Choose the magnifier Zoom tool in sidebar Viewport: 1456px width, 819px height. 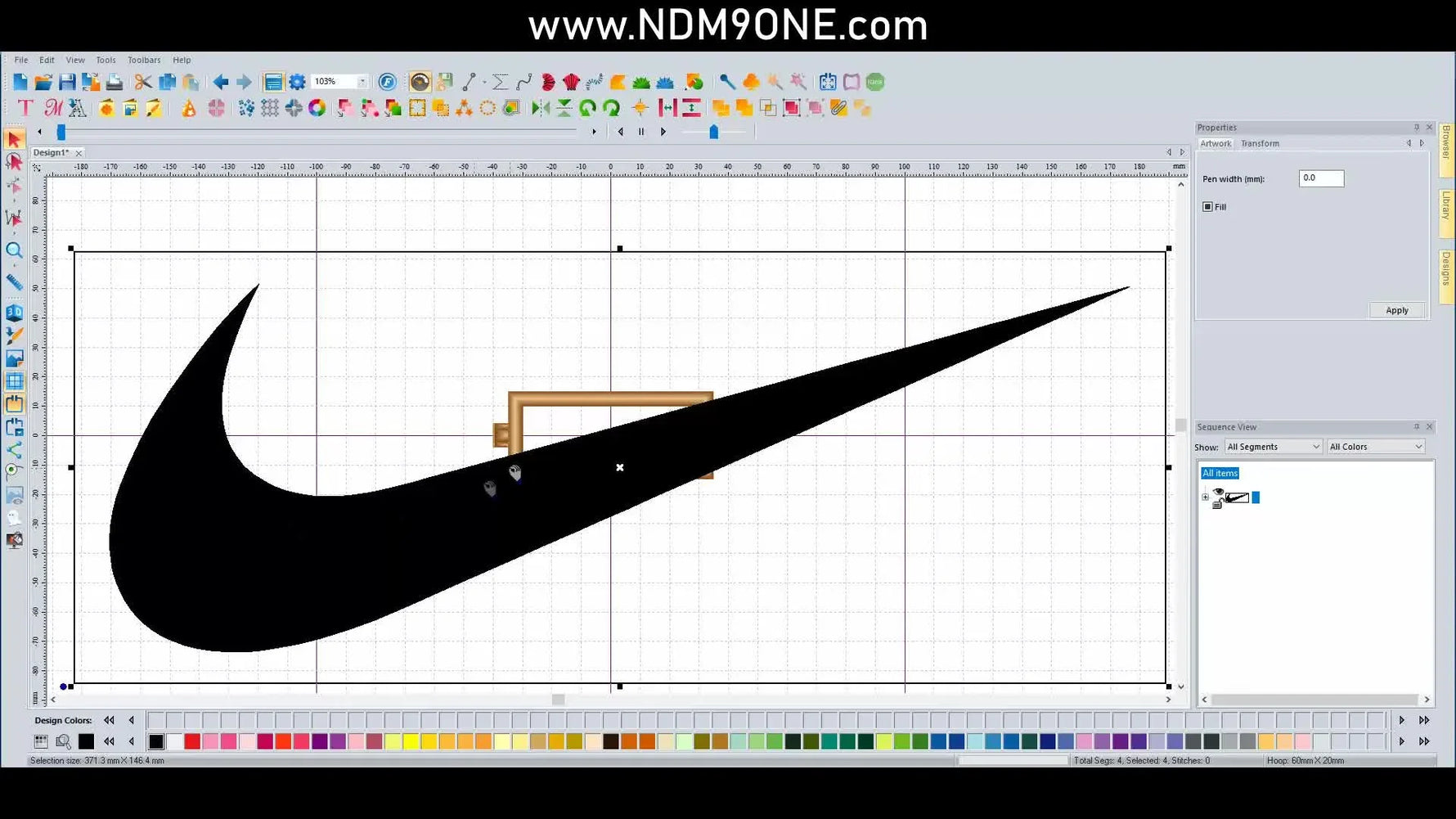point(14,250)
